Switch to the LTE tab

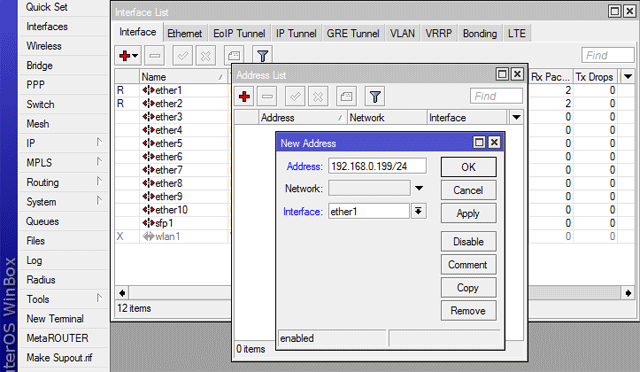pyautogui.click(x=517, y=33)
